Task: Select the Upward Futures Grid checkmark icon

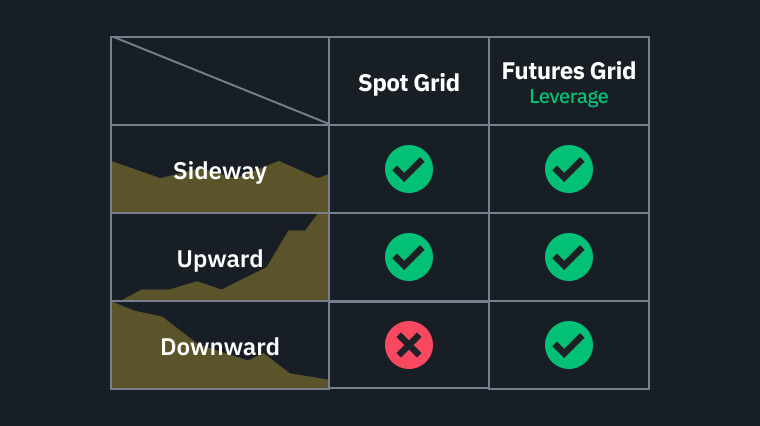Action: coord(569,257)
